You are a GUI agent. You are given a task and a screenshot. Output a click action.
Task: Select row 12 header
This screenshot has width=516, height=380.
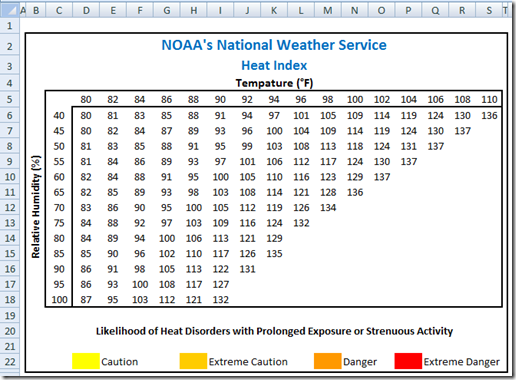(9, 208)
